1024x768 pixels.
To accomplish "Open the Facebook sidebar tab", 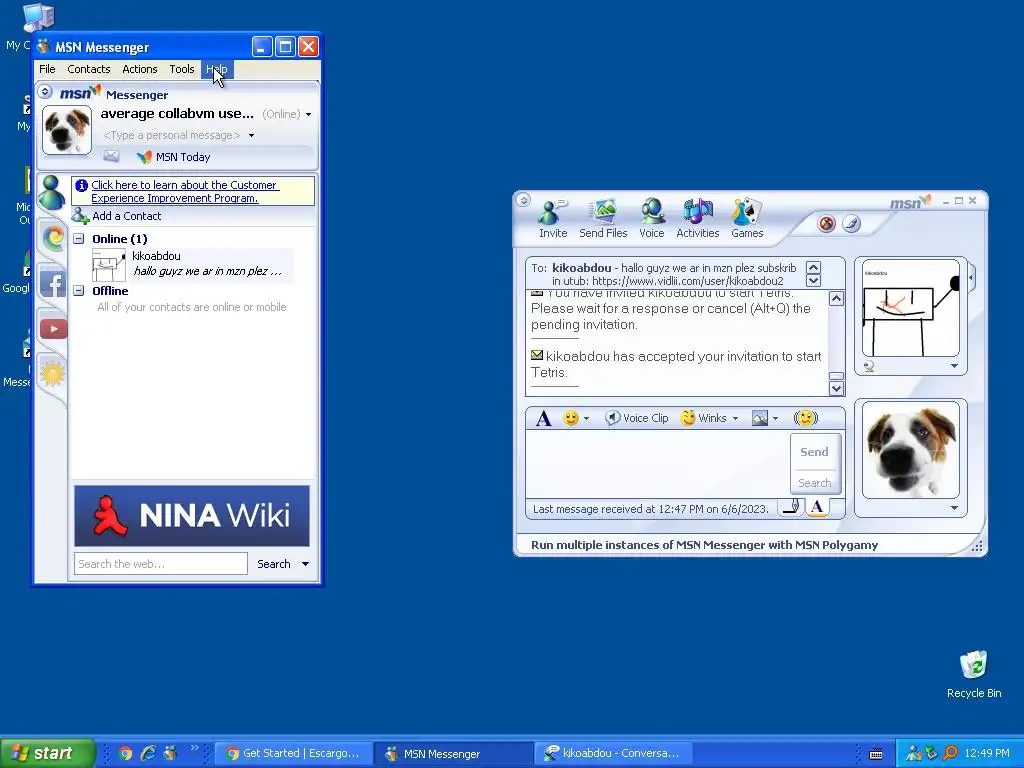I will pyautogui.click(x=54, y=284).
